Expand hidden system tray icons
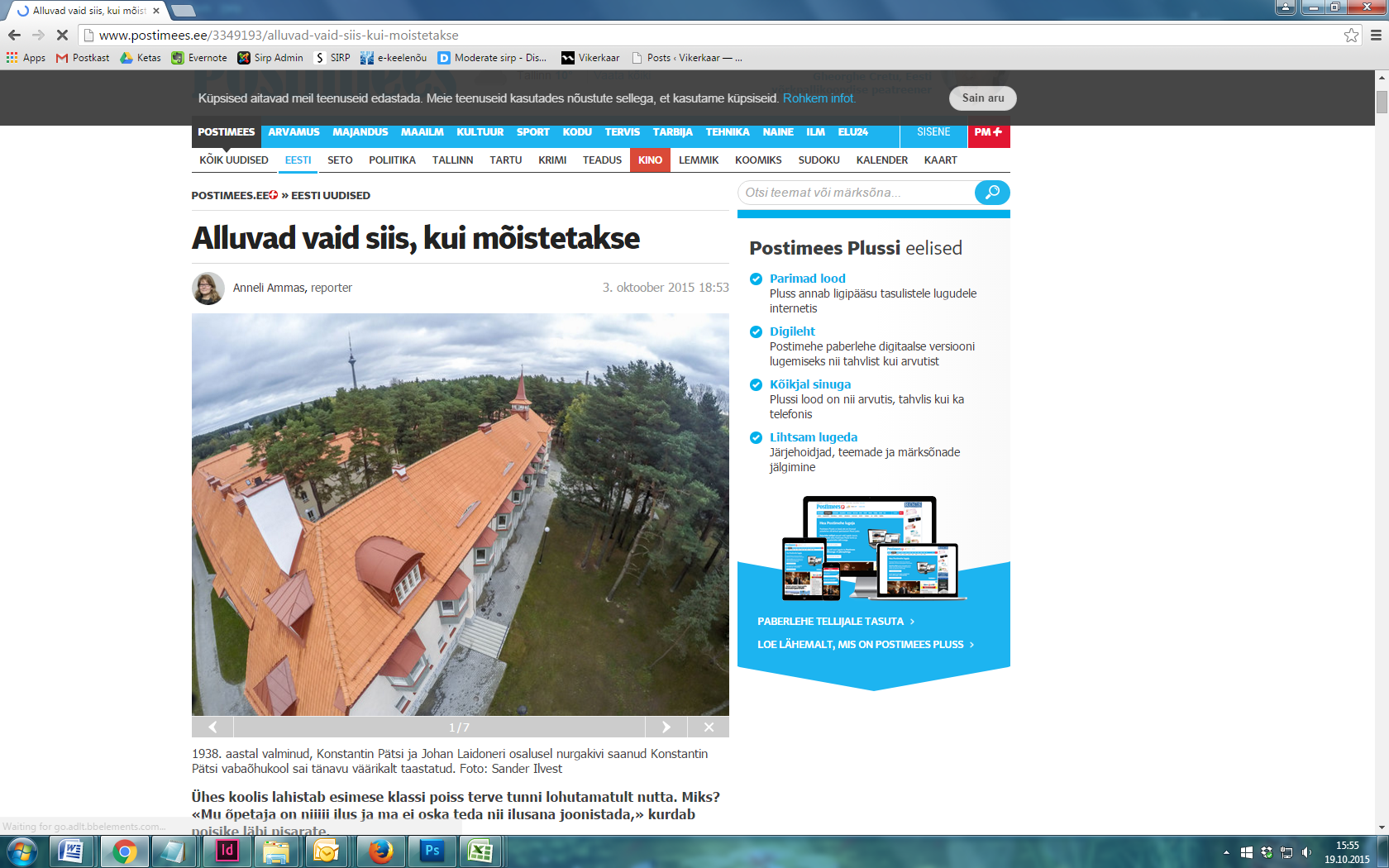Screen dimensions: 1389x868 pyautogui.click(x=1226, y=852)
